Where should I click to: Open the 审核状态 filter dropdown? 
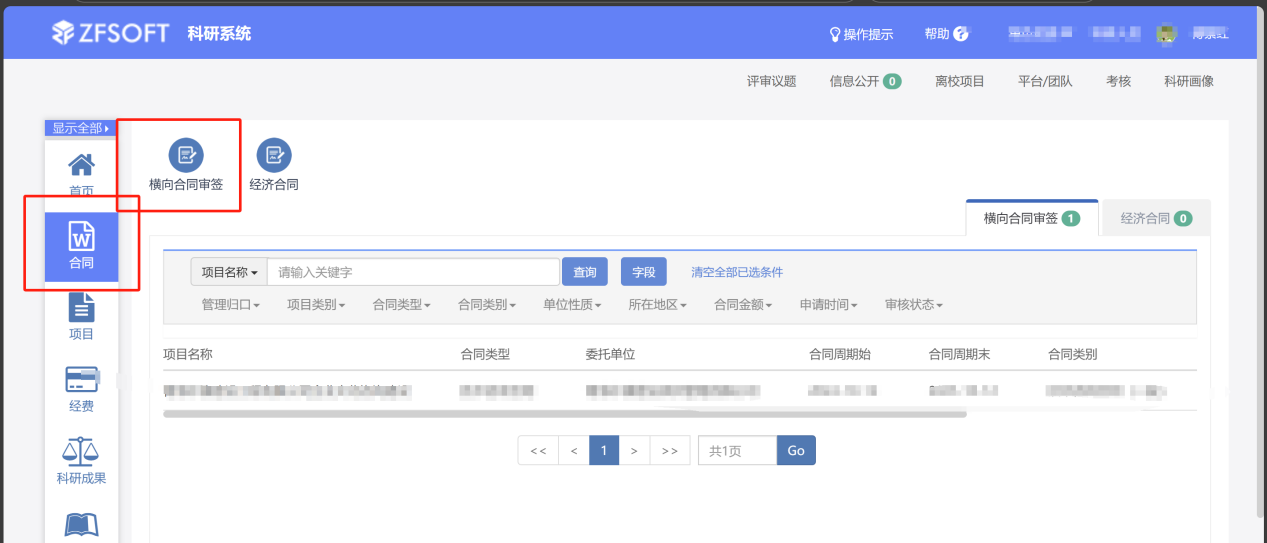tap(914, 305)
